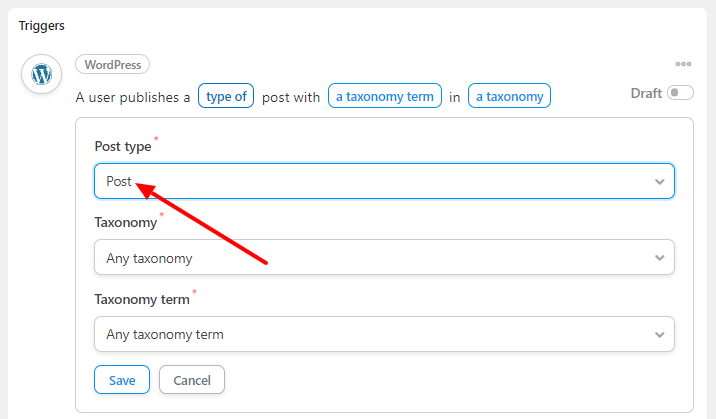Expand the Any taxonomy dropdown
This screenshot has height=419, width=716.
[384, 257]
